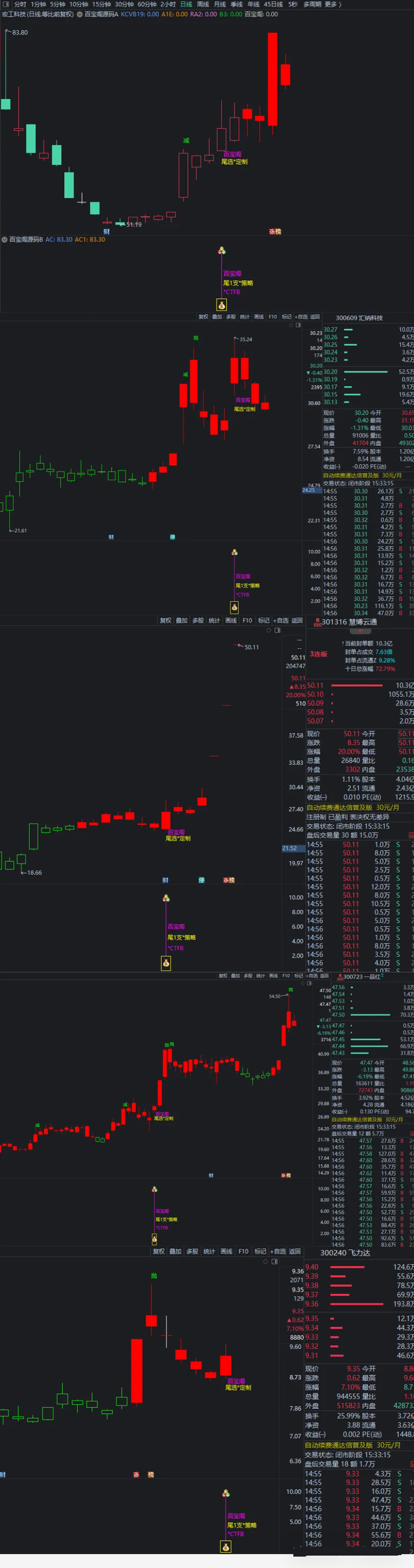Toggle 复权 beside 300609 汇纳科技

click(x=204, y=316)
